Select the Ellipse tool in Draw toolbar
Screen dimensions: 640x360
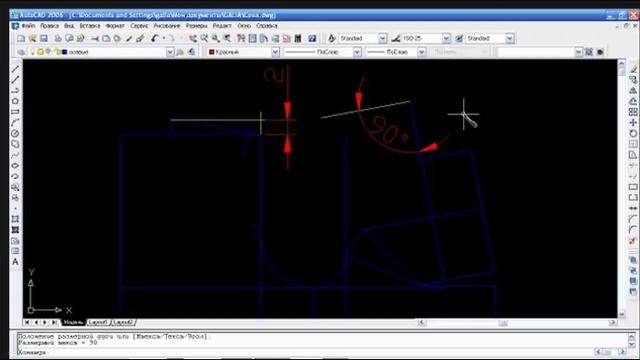[15, 165]
